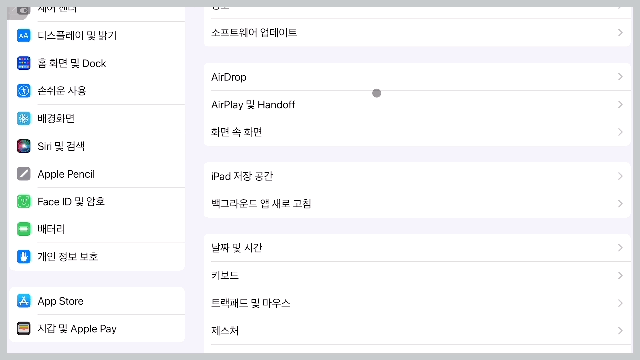The image size is (640, 360).
Task: Open 제스처 settings row
Action: coord(418,331)
